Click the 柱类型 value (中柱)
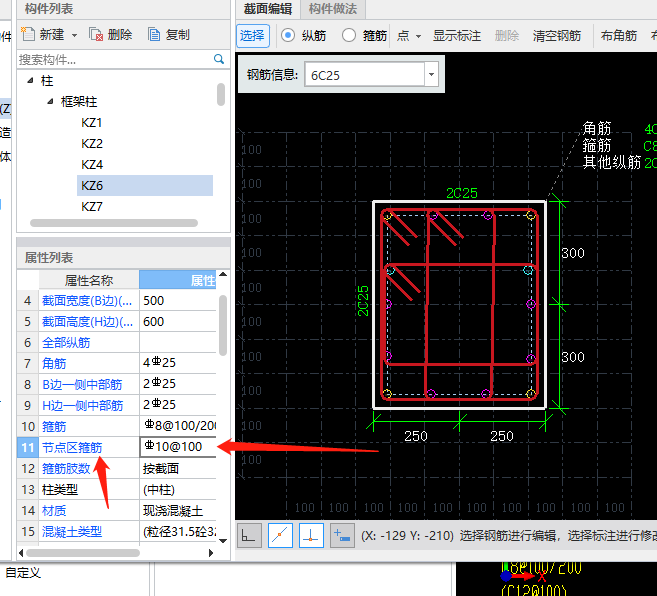This screenshot has width=657, height=596. tap(177, 489)
